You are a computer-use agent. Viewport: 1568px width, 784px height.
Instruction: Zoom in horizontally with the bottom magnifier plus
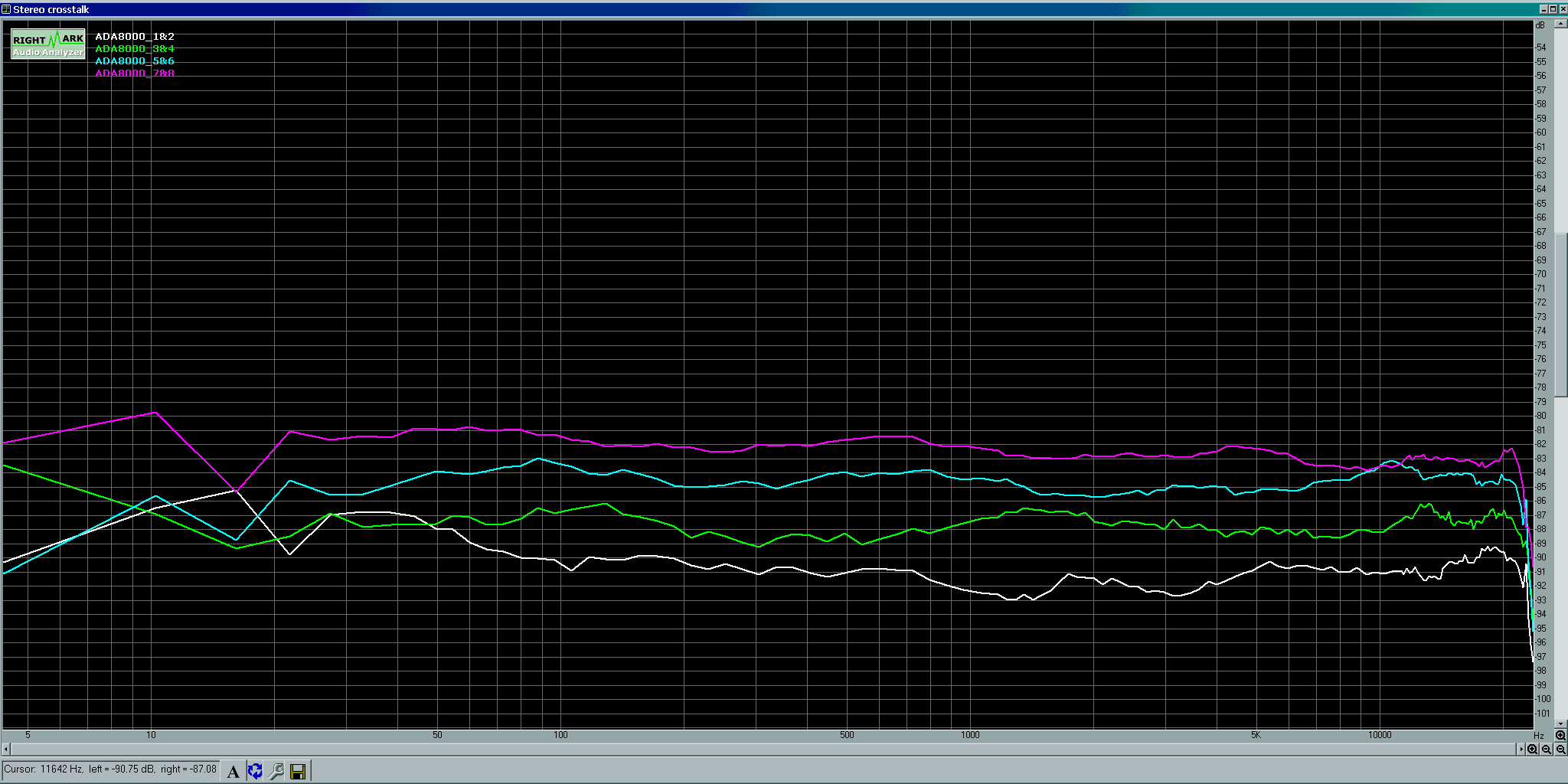tap(1533, 750)
